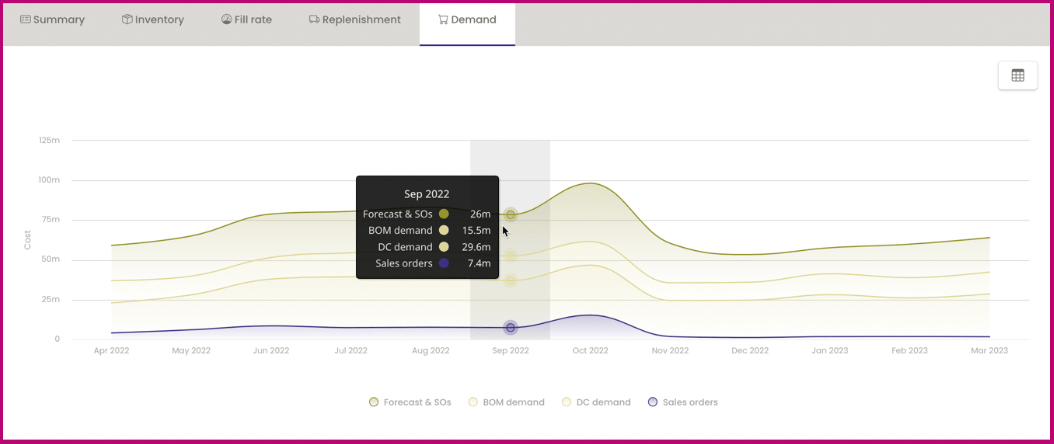Hide the BOM demand series
Viewport: 1054px width, 444px height.
505,402
